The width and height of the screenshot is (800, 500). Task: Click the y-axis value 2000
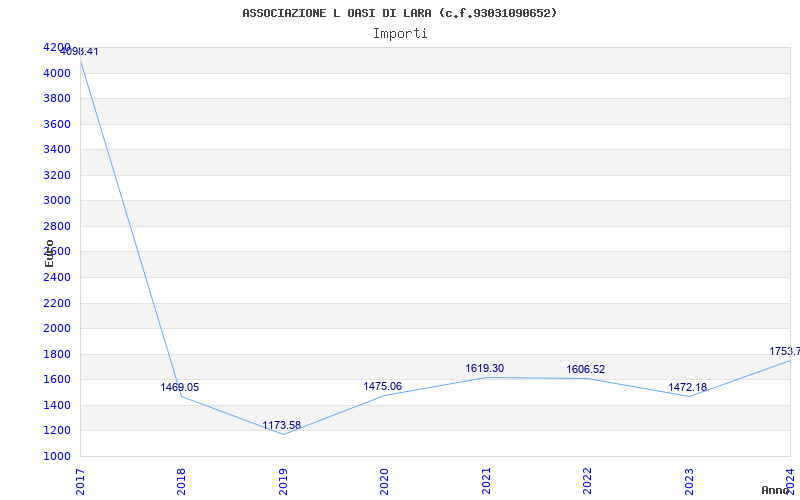pyautogui.click(x=57, y=329)
